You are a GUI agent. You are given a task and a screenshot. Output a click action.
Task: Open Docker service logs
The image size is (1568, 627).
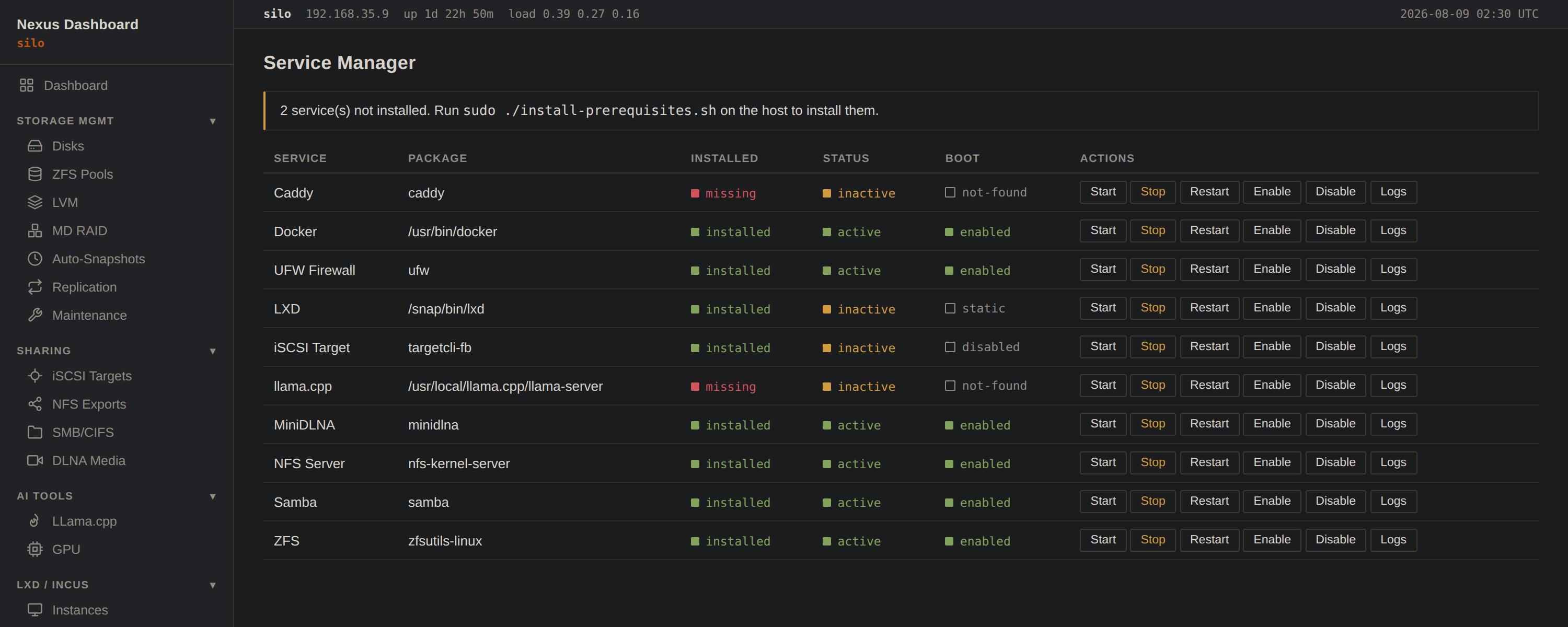pos(1393,231)
